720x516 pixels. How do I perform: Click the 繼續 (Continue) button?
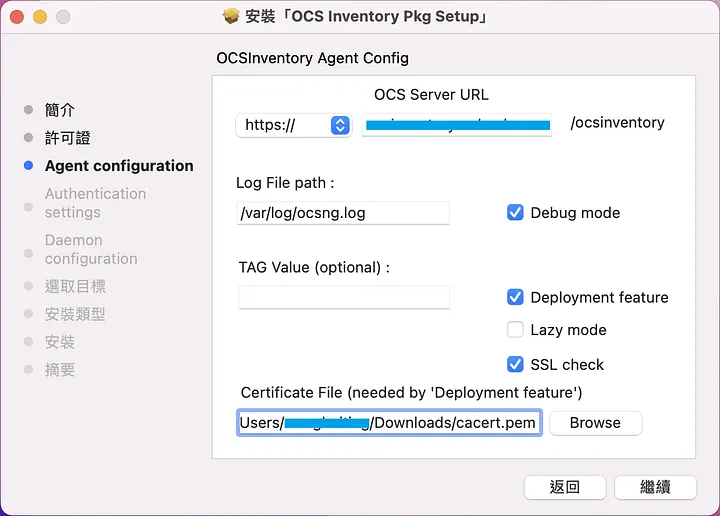pos(655,487)
